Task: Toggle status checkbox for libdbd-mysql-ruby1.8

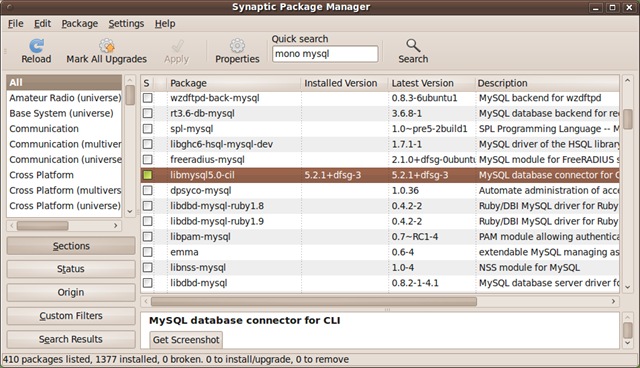Action: point(147,206)
